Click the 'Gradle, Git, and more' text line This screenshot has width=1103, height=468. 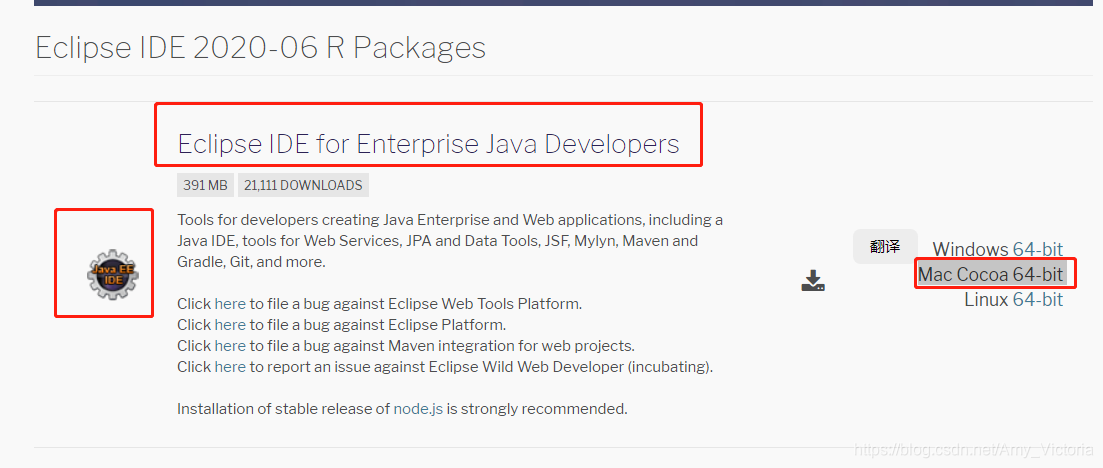pos(251,262)
